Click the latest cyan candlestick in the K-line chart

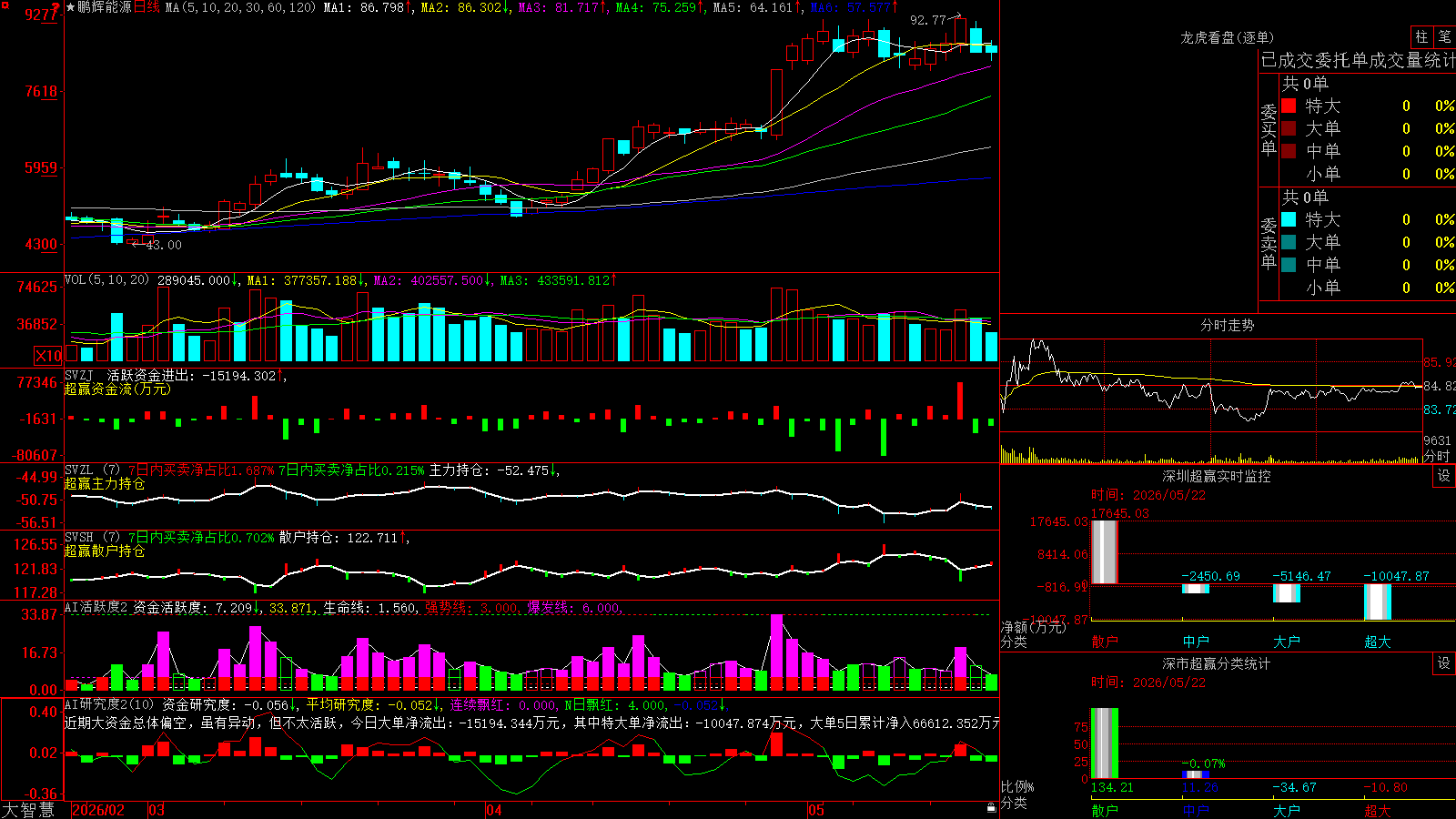tap(991, 49)
